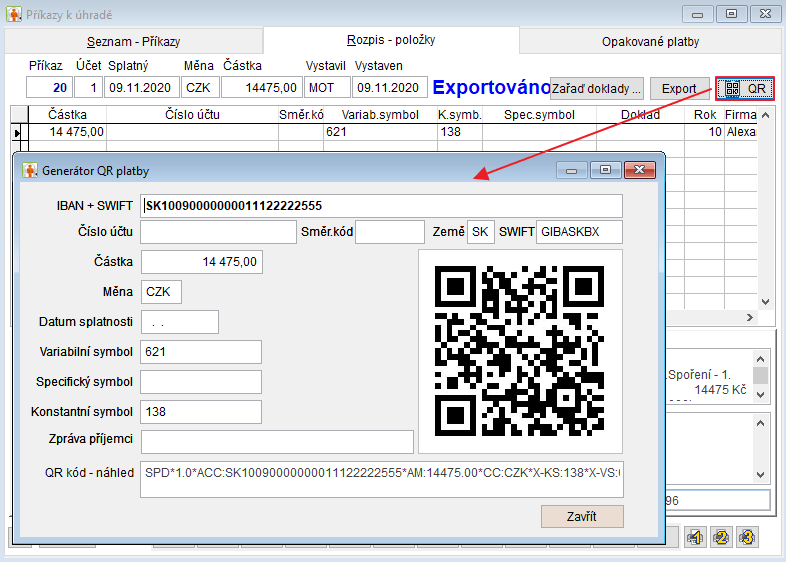Click grid cell with amount 14 475,00
The width and height of the screenshot is (786, 562).
(x=68, y=132)
